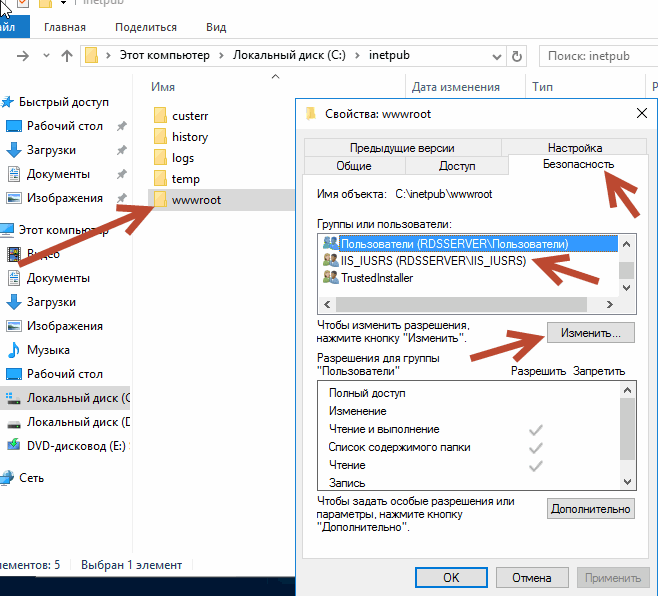Click the DVD drive (E:) icon

[14, 446]
